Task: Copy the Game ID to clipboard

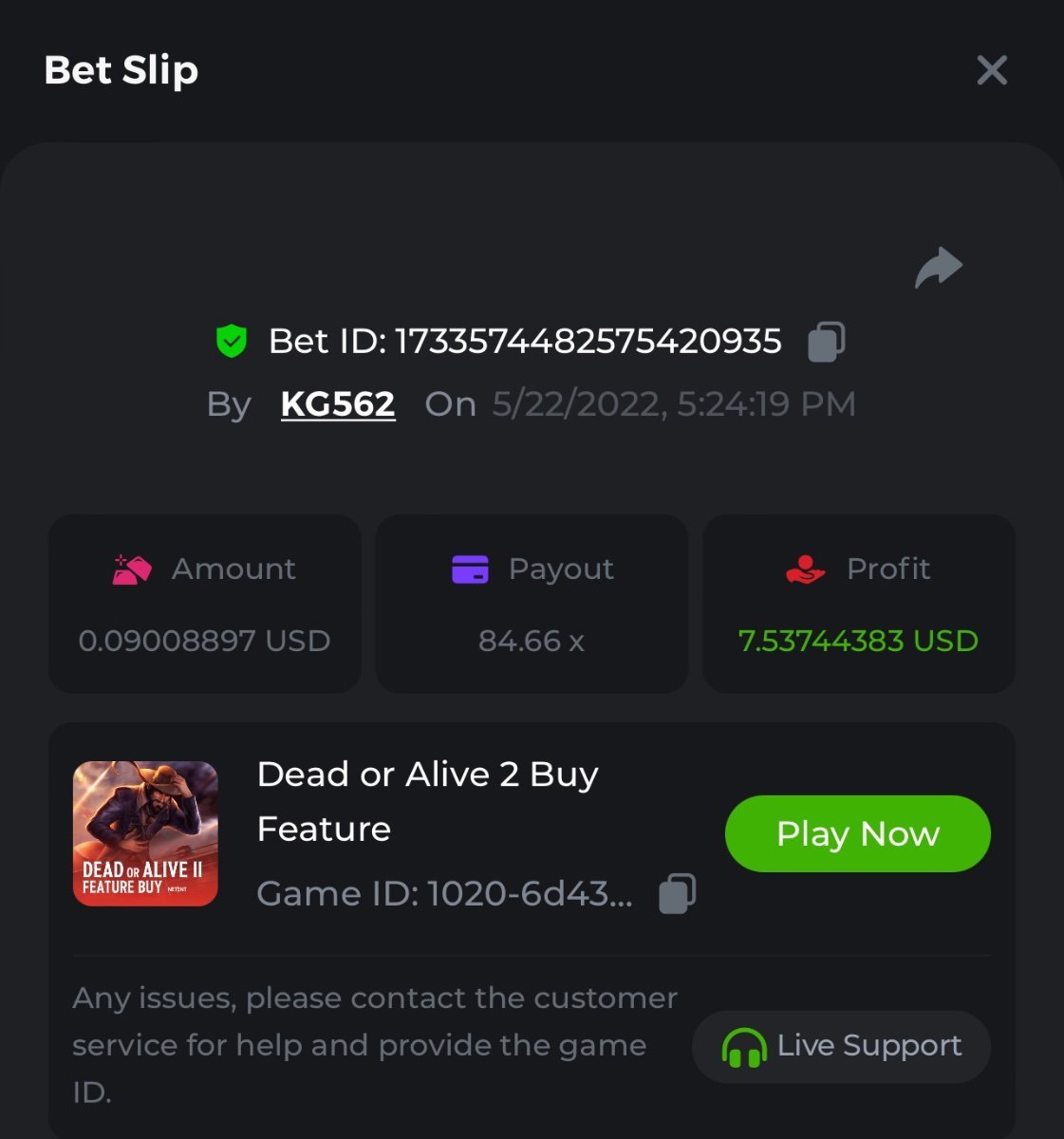Action: (677, 893)
